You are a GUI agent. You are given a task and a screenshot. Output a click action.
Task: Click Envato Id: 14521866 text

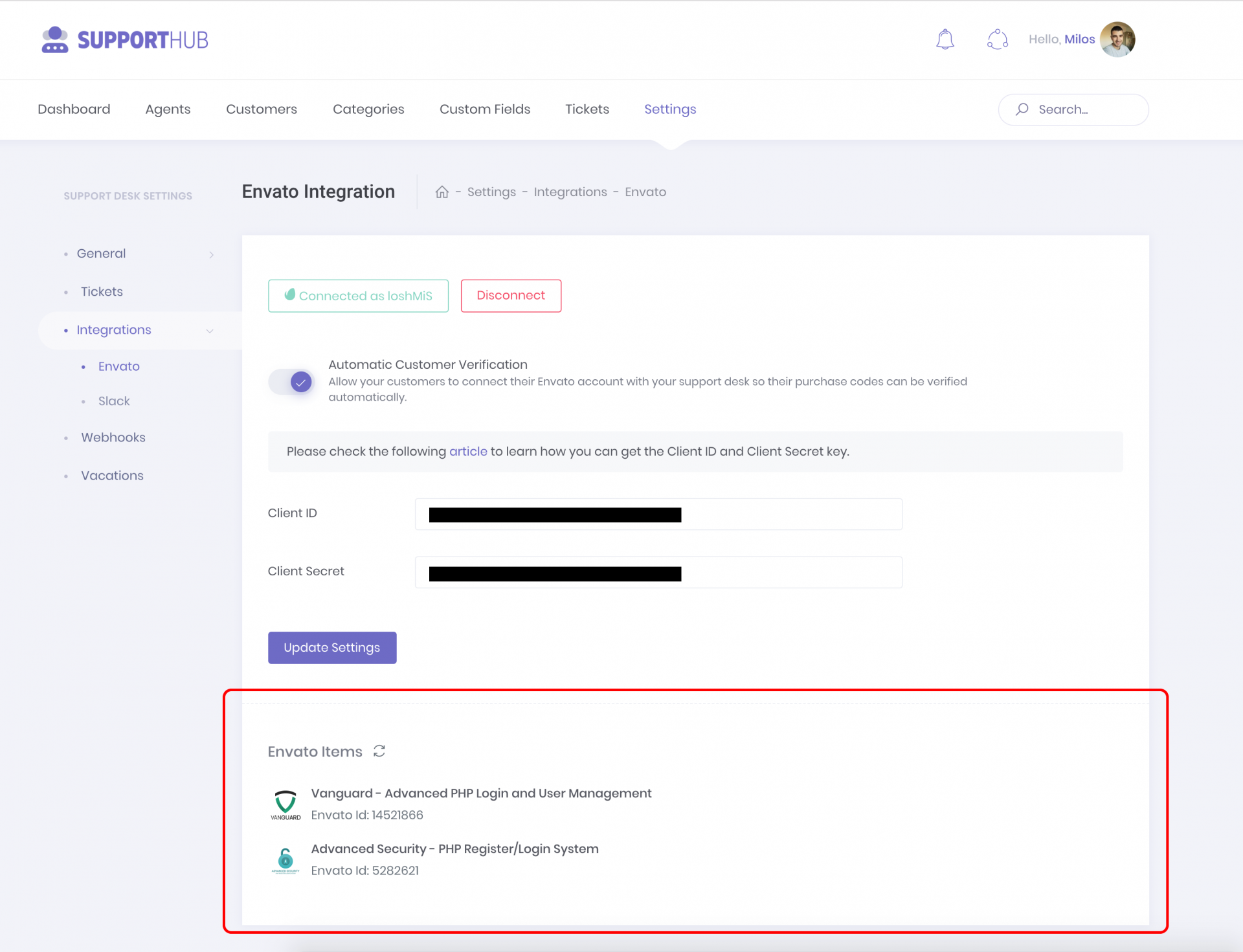tap(367, 815)
